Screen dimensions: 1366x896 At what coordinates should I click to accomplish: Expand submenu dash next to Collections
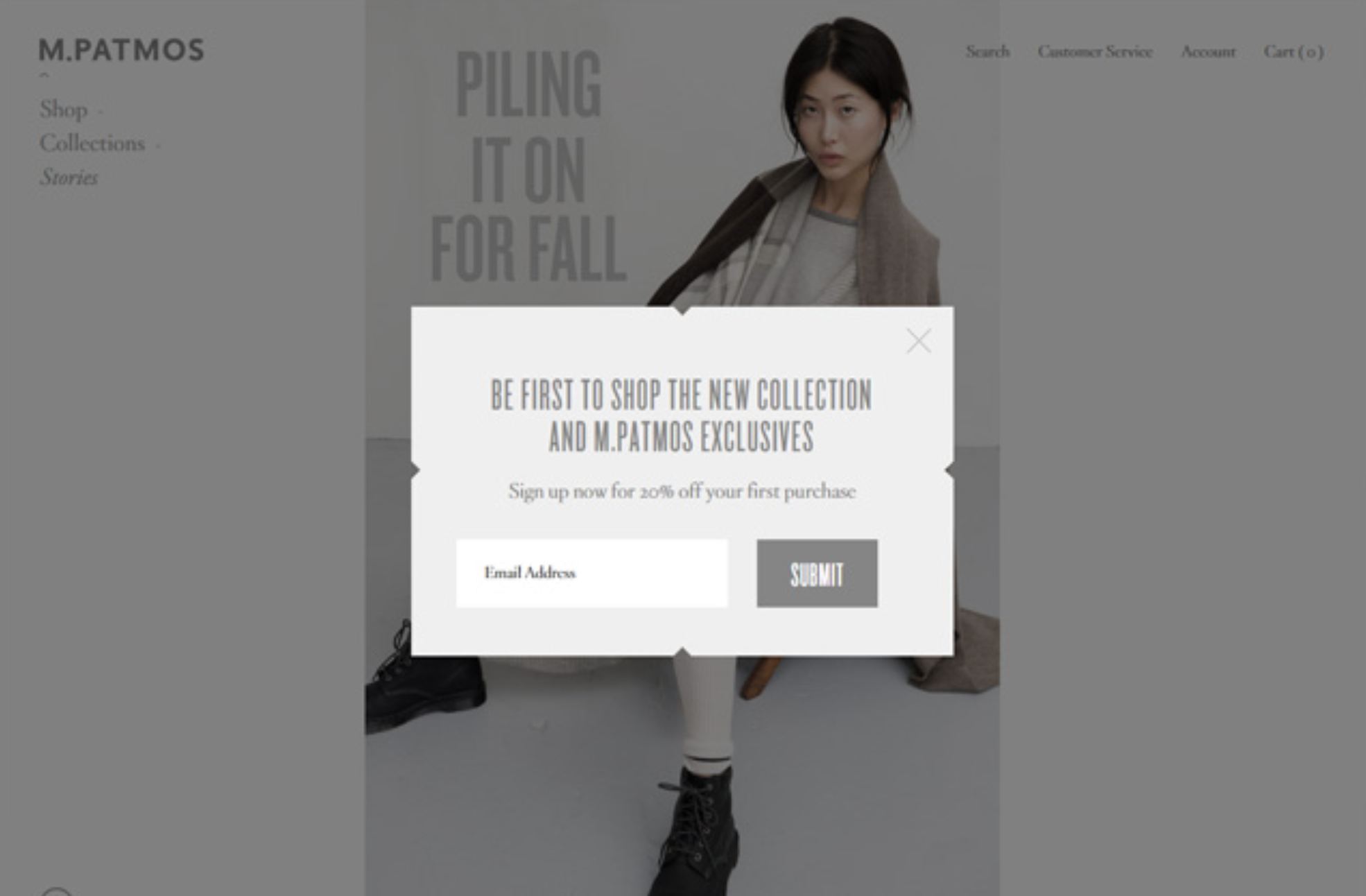click(x=157, y=145)
